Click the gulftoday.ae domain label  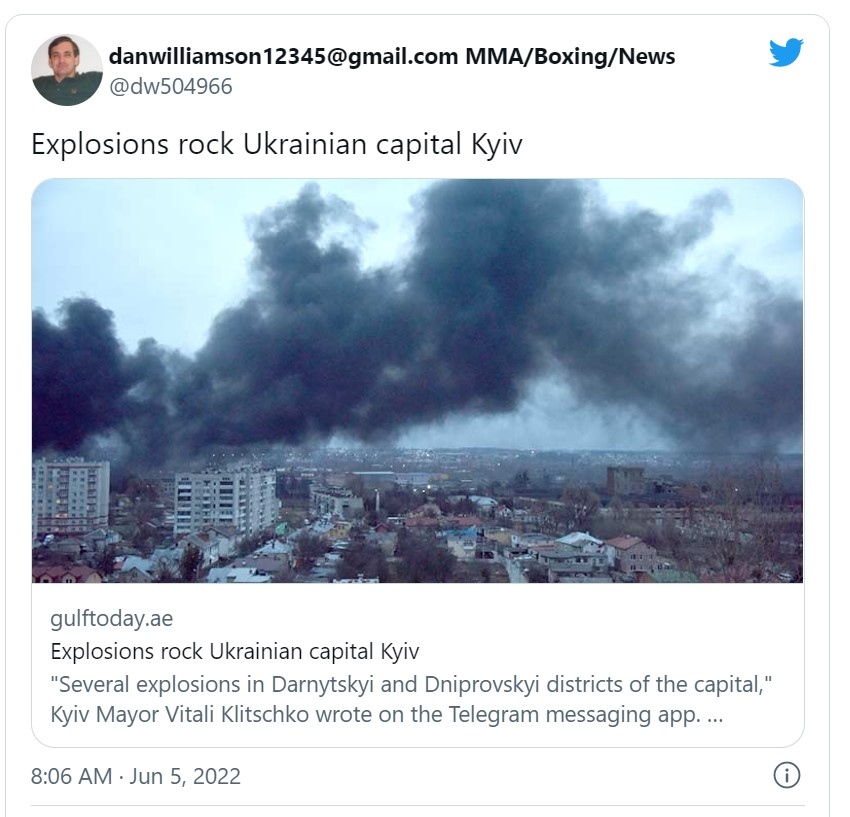(112, 619)
